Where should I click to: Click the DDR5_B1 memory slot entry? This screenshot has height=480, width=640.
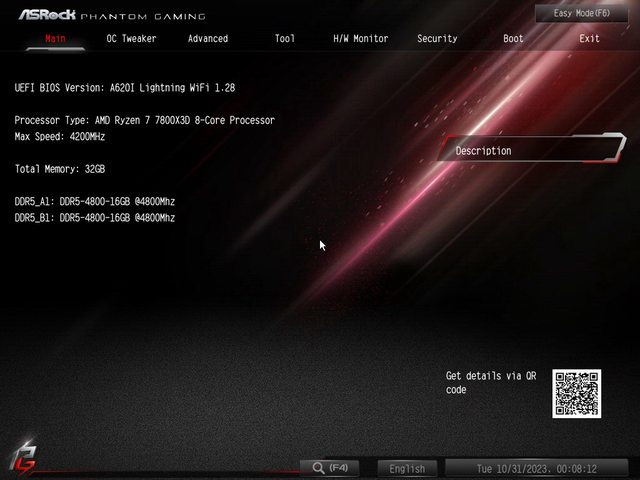click(x=95, y=218)
